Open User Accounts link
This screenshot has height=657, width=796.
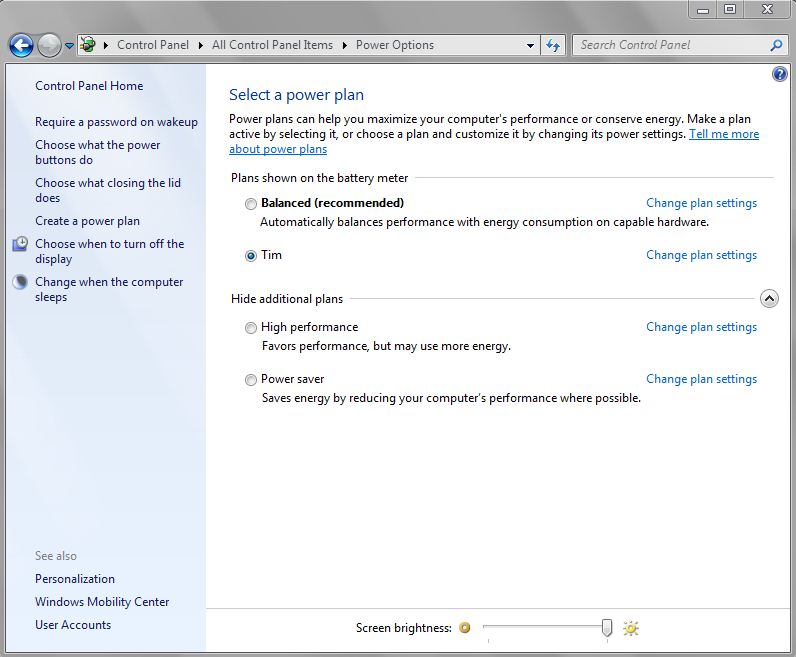(73, 625)
